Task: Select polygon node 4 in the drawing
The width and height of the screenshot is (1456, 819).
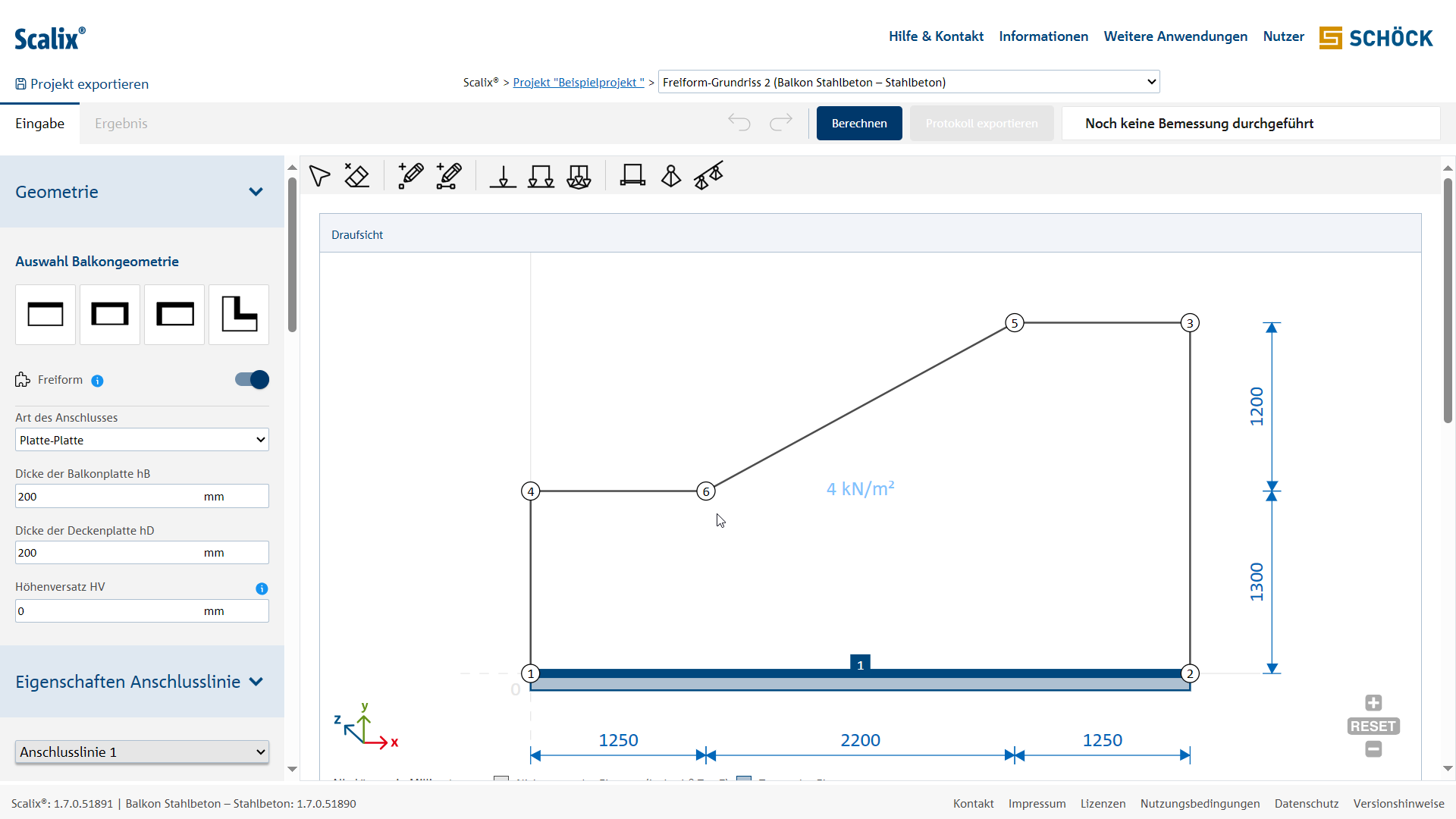Action: pyautogui.click(x=531, y=491)
